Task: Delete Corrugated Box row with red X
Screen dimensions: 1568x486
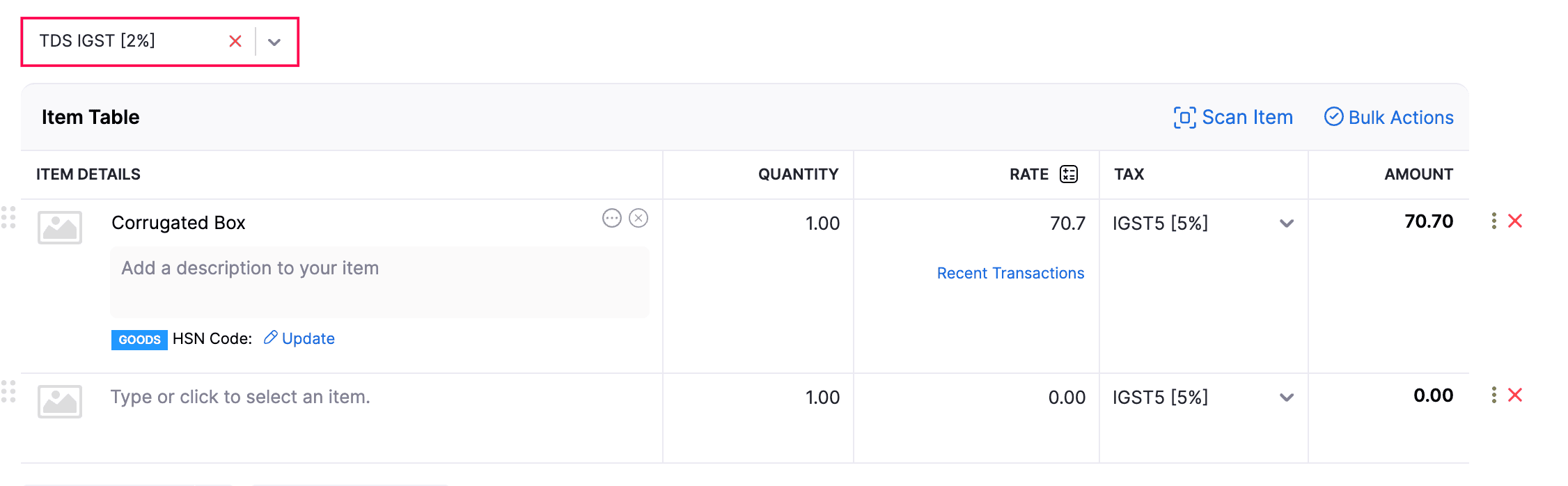Action: [x=1515, y=221]
